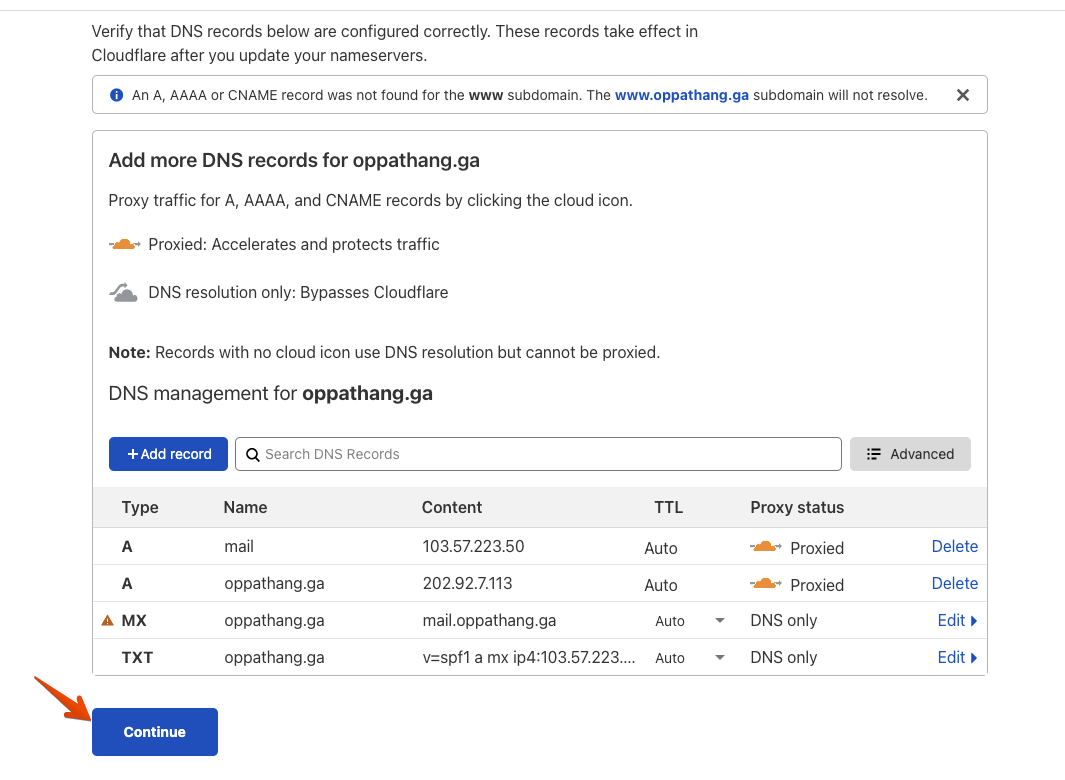Open the Advanced filter options
This screenshot has width=1065, height=780.
910,454
